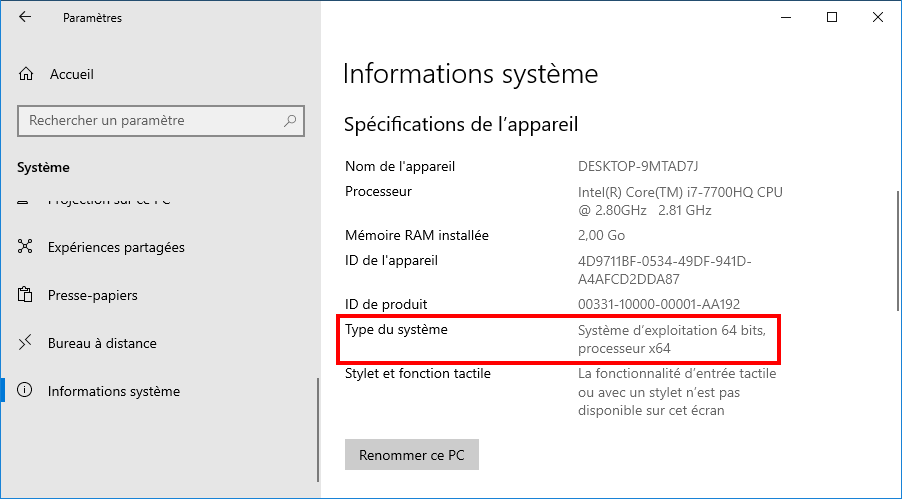Focus the 'Rechercher un paramètre' field
902x499 pixels.
click(x=150, y=121)
